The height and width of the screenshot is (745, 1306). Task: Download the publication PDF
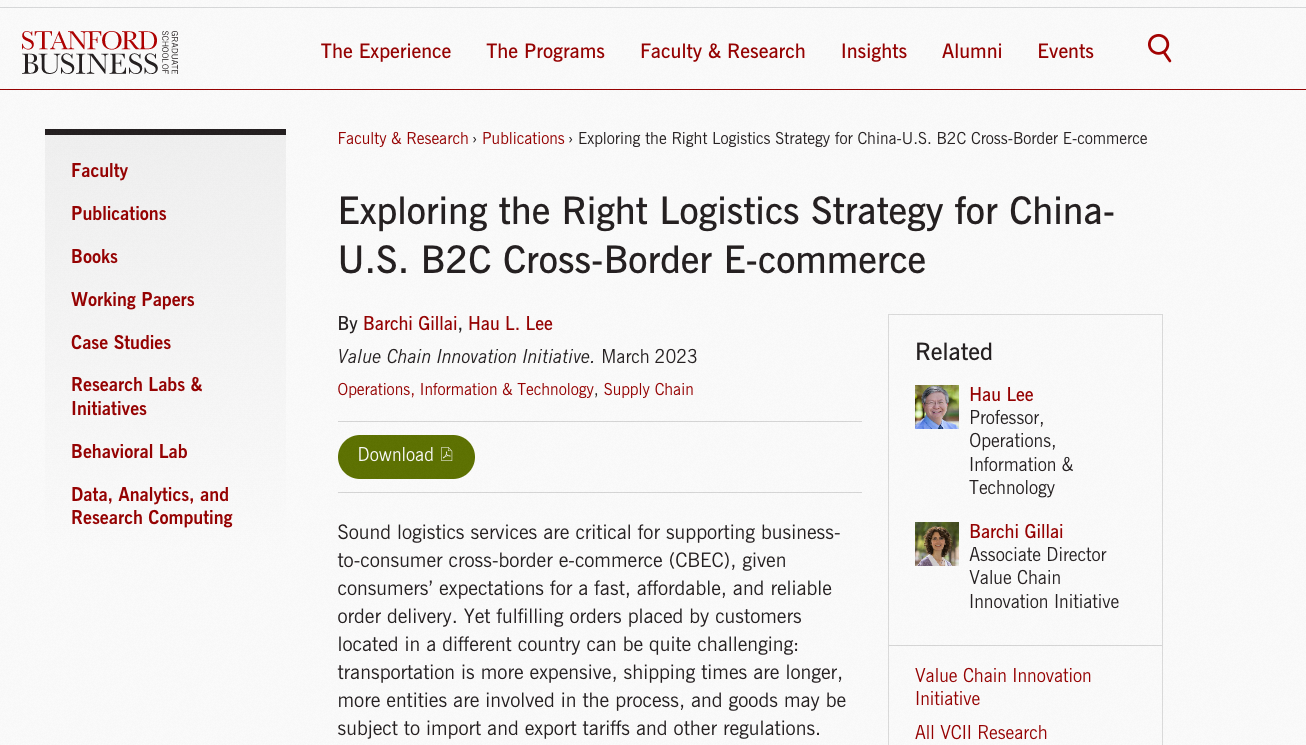406,456
